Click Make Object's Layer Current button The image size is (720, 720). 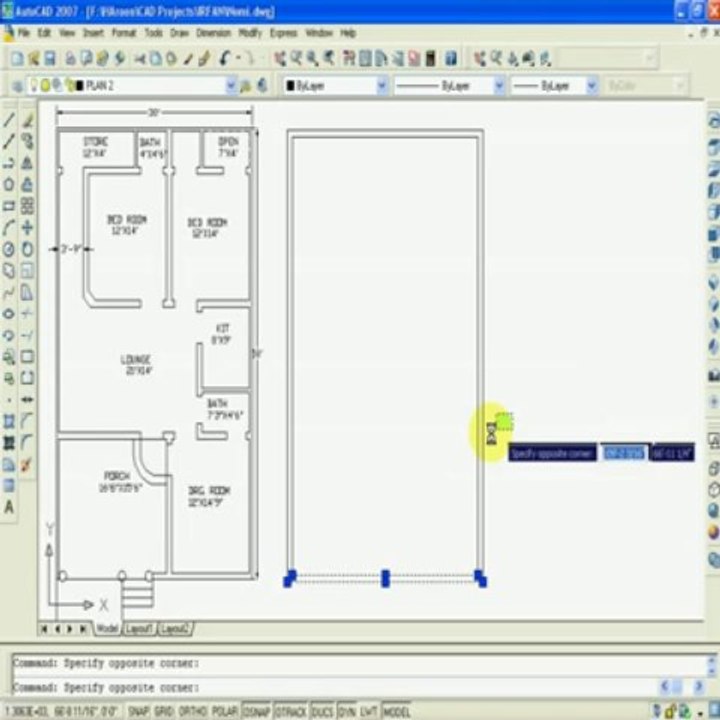tap(246, 86)
